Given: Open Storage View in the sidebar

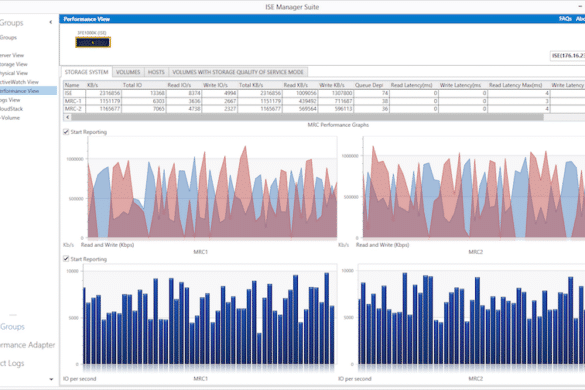Looking at the screenshot, I should 14,64.
